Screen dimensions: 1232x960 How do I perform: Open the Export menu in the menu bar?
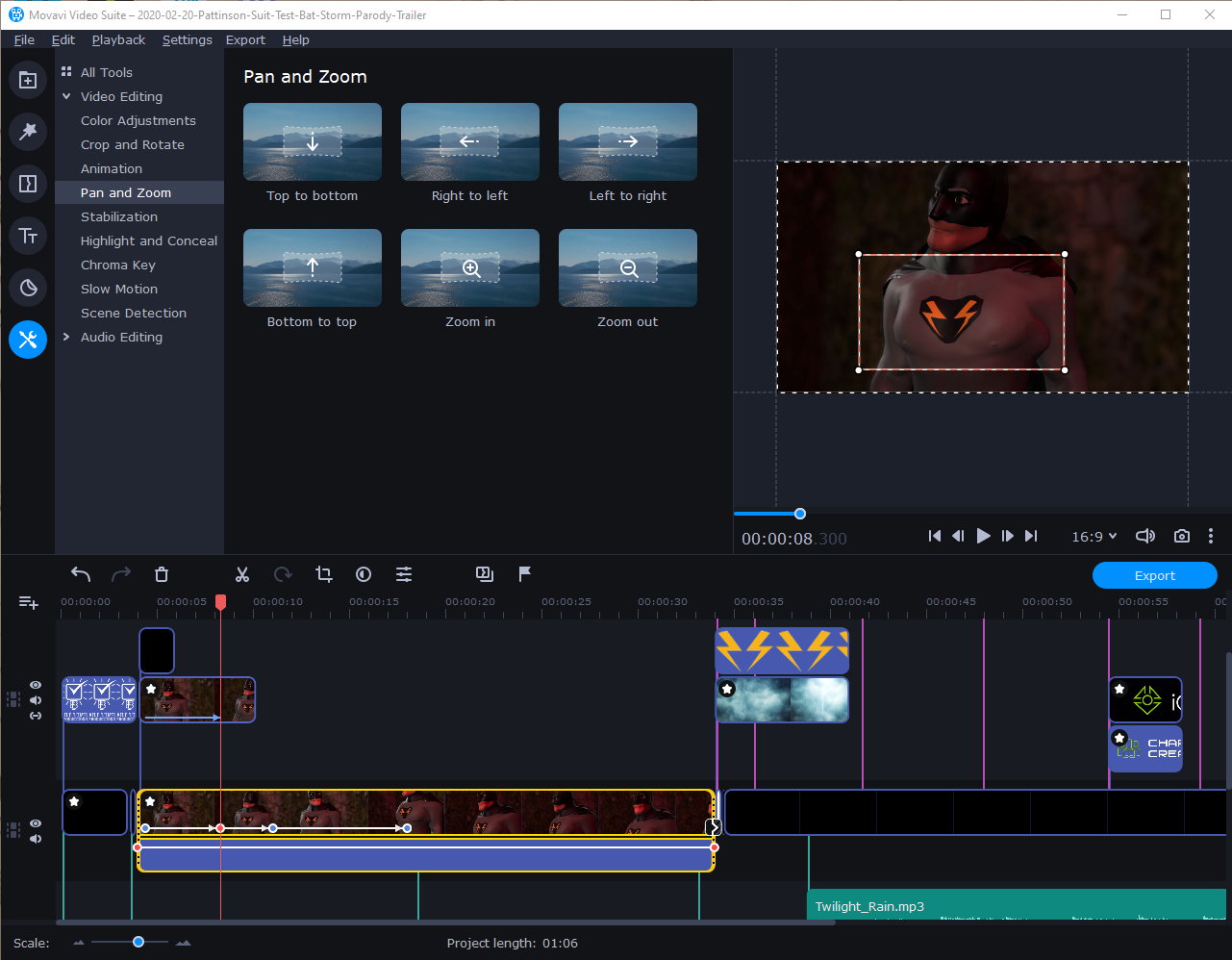click(x=245, y=39)
